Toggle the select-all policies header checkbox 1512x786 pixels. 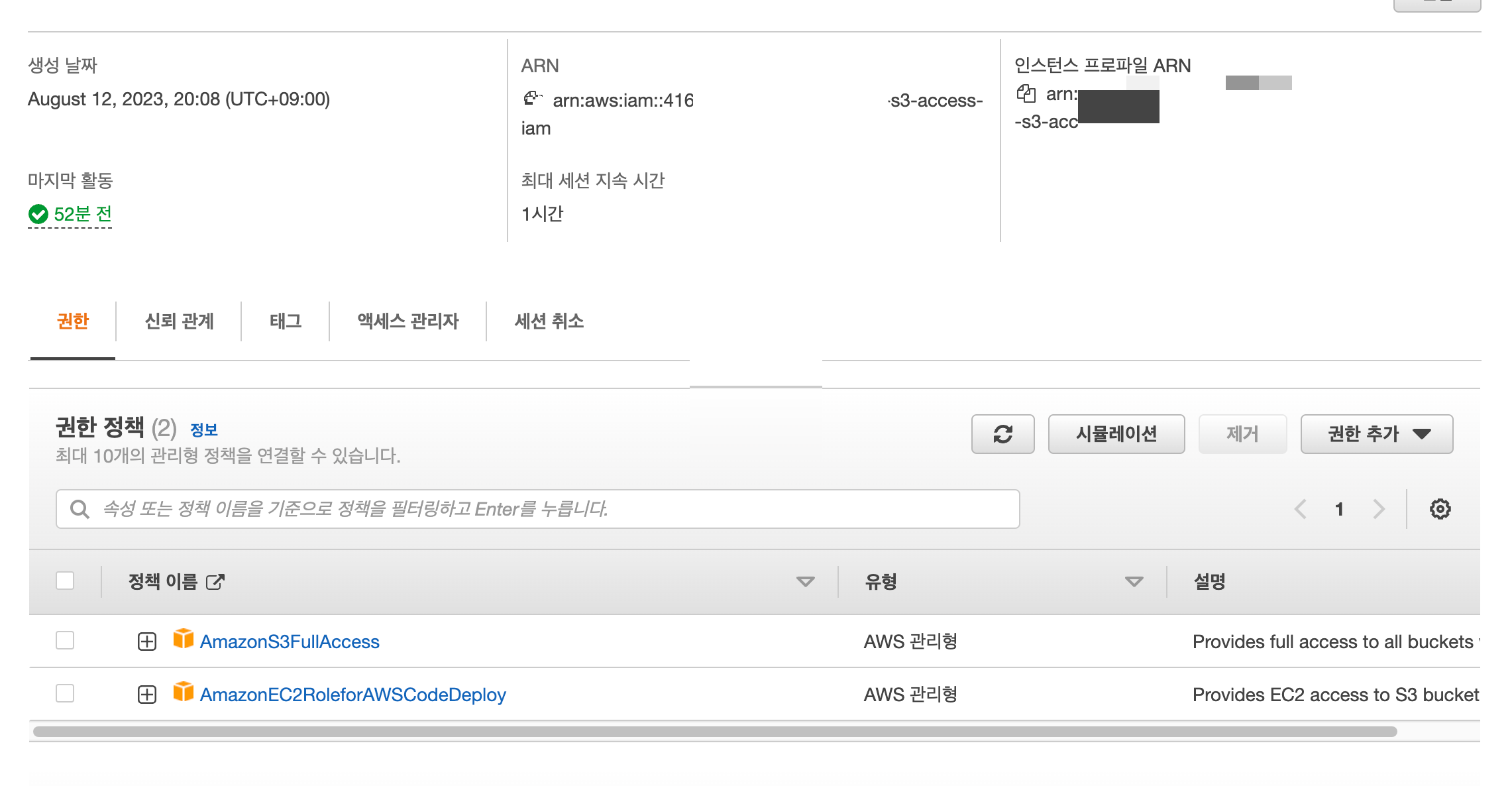click(65, 581)
